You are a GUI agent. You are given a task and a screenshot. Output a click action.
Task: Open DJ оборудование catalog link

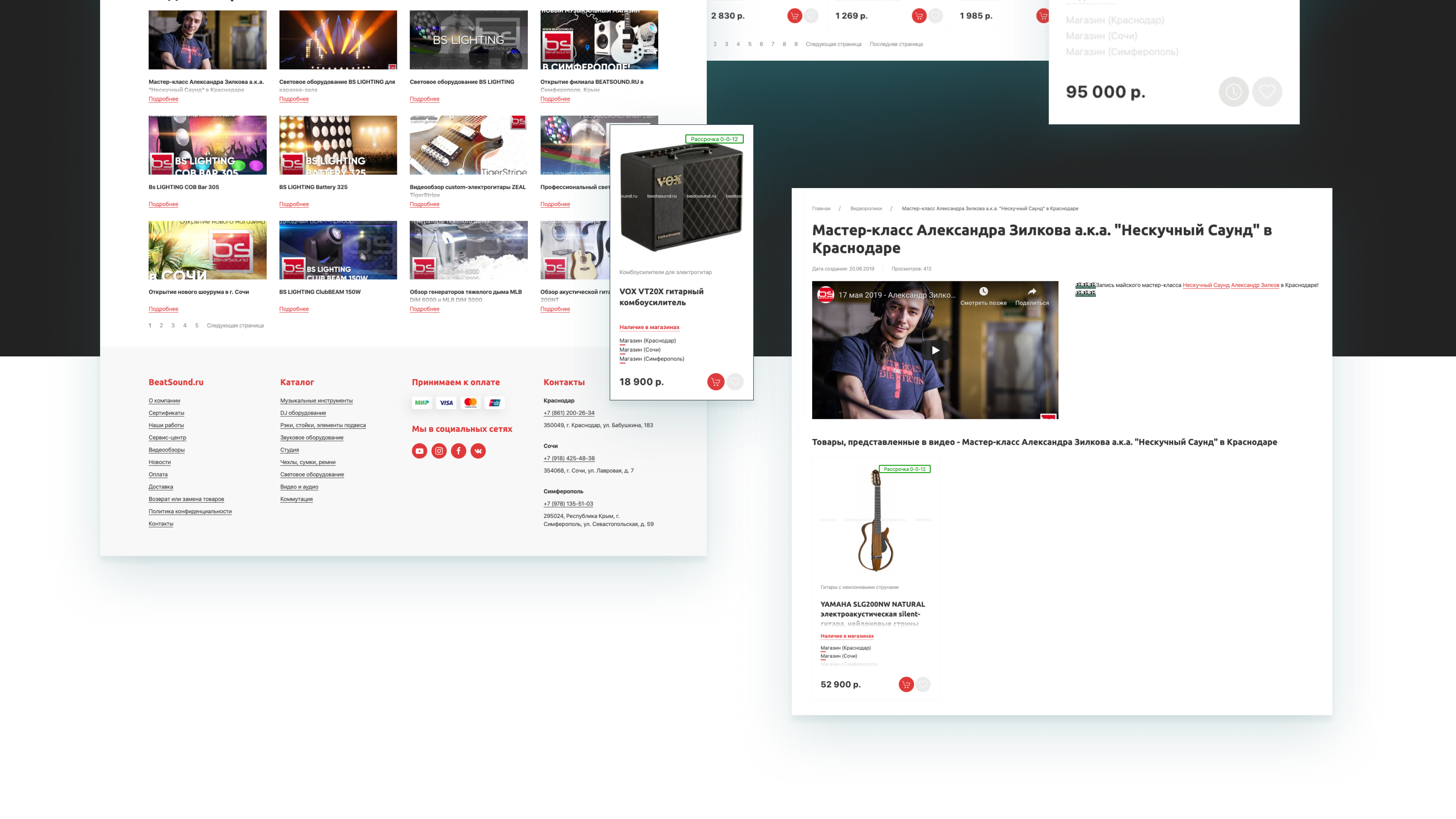[303, 413]
